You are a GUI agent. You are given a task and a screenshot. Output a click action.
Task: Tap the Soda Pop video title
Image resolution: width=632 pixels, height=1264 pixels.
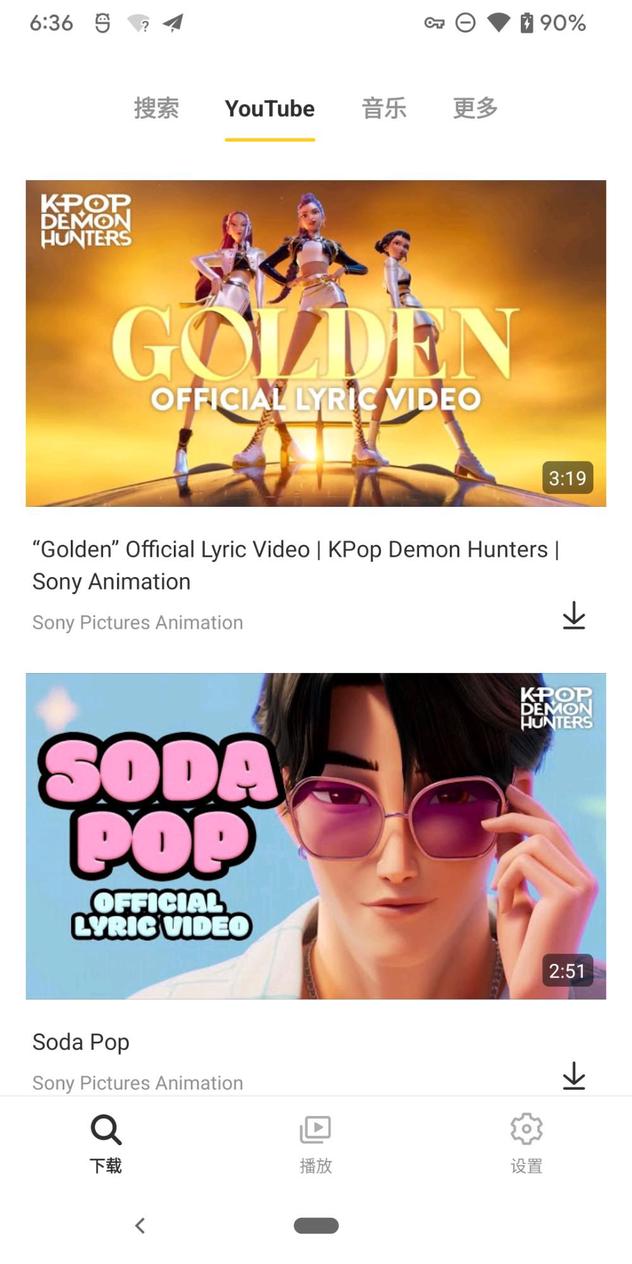(x=81, y=1042)
